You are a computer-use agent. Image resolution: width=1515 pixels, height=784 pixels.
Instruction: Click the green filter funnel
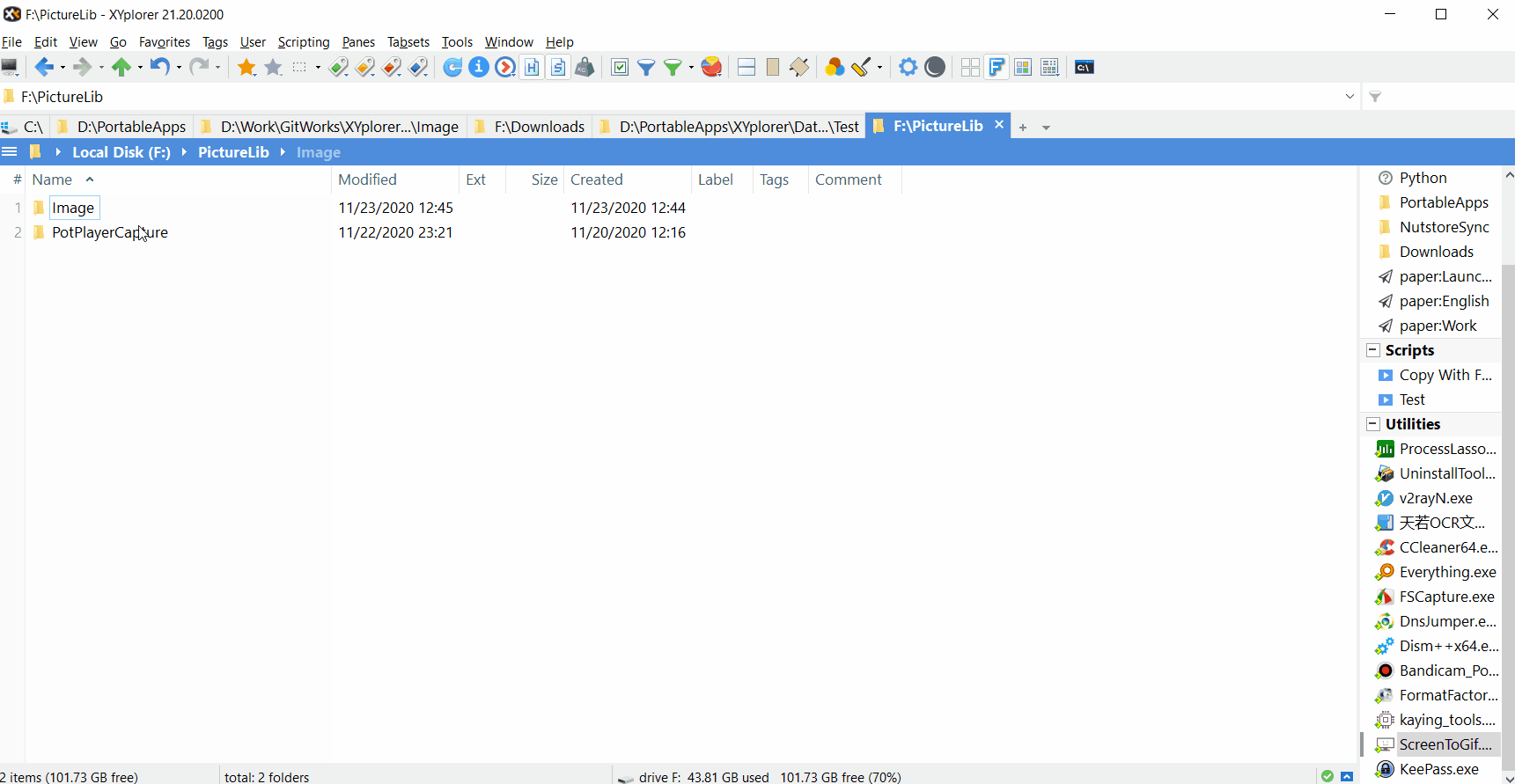673,67
